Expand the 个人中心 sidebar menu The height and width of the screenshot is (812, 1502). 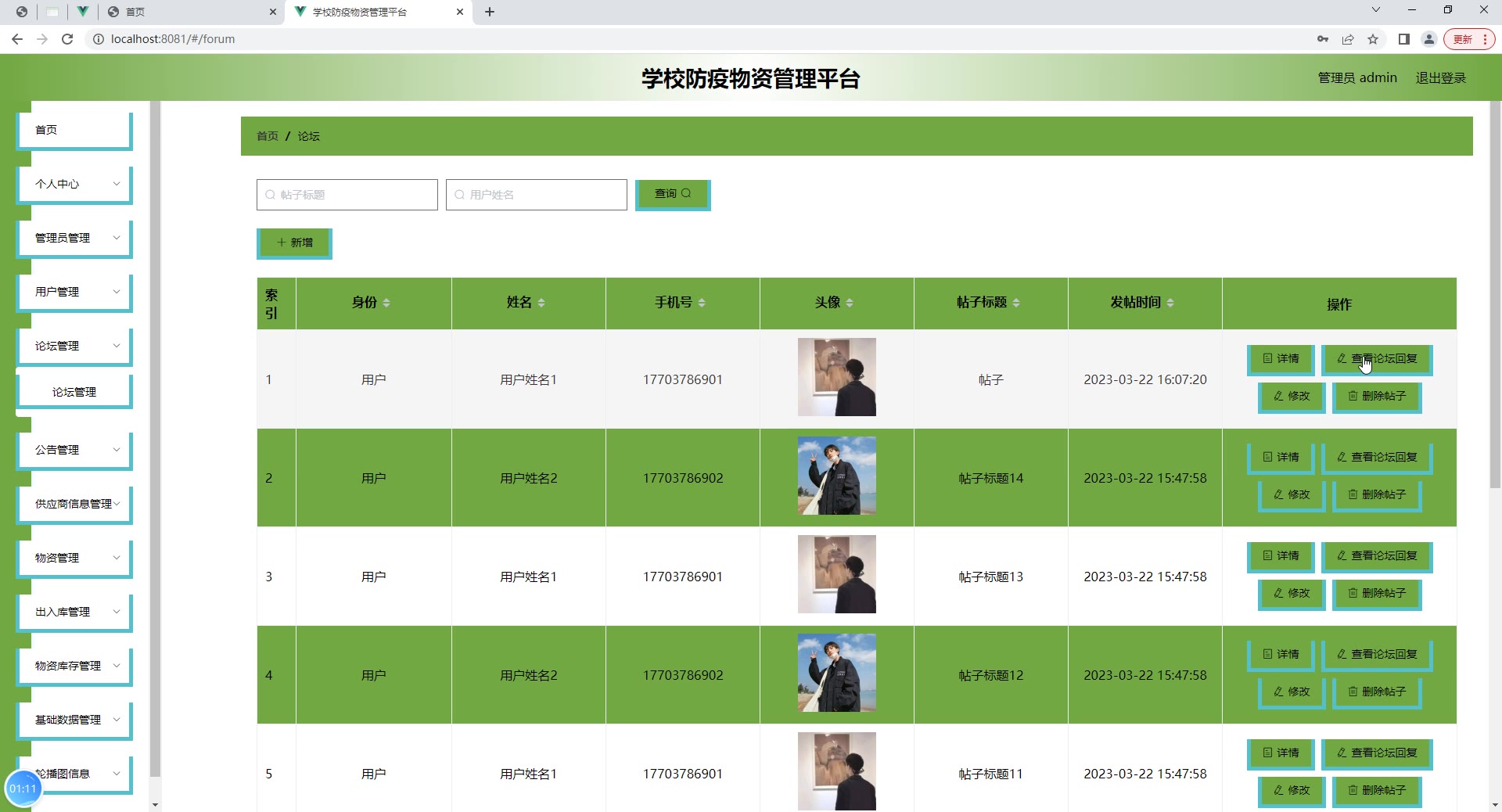click(x=74, y=185)
